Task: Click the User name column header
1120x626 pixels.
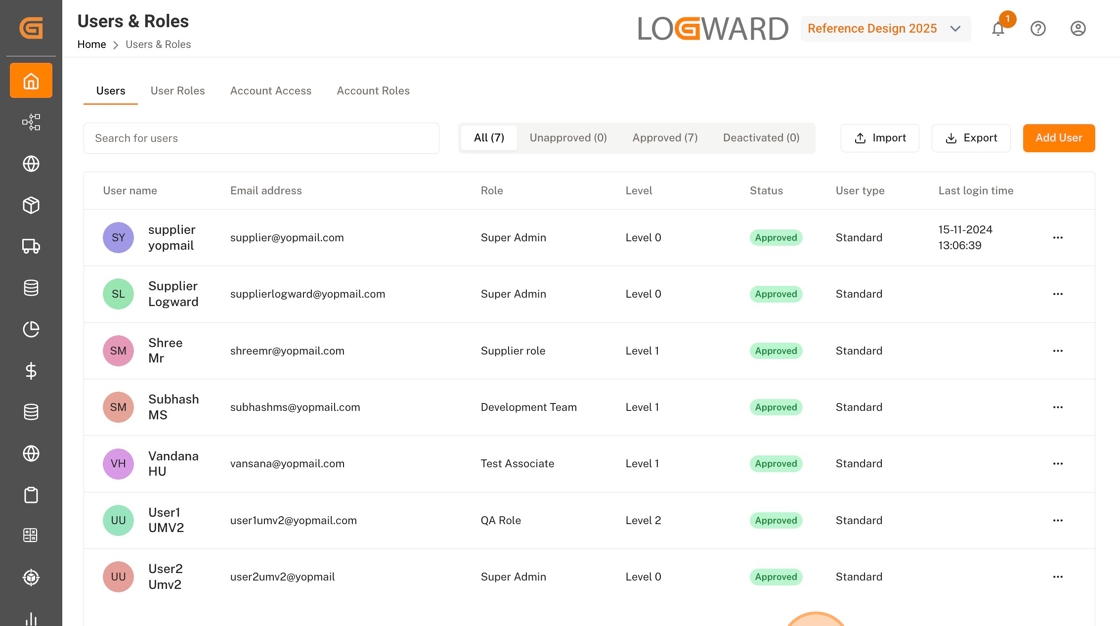Action: (x=130, y=191)
